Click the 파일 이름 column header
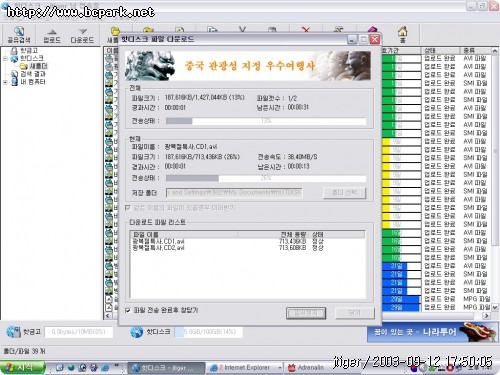The width and height of the screenshot is (500, 375). (x=184, y=234)
